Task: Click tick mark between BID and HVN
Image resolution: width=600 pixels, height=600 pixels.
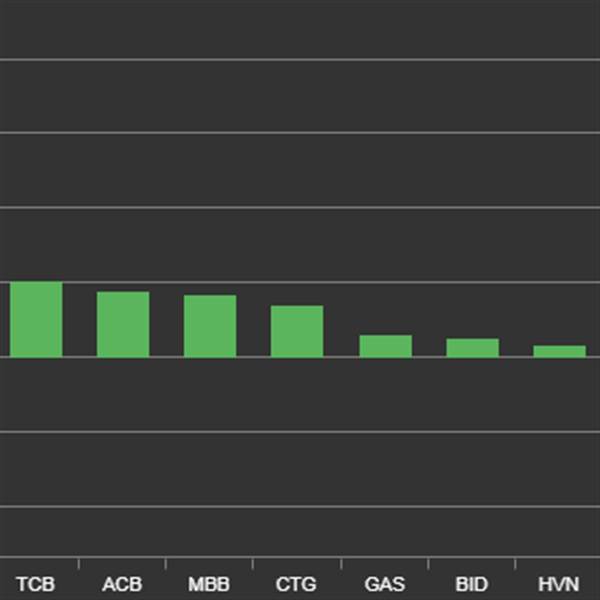Action: [515, 564]
